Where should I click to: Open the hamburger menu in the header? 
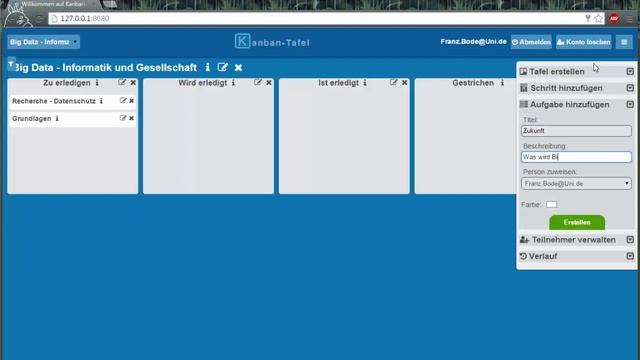(624, 42)
